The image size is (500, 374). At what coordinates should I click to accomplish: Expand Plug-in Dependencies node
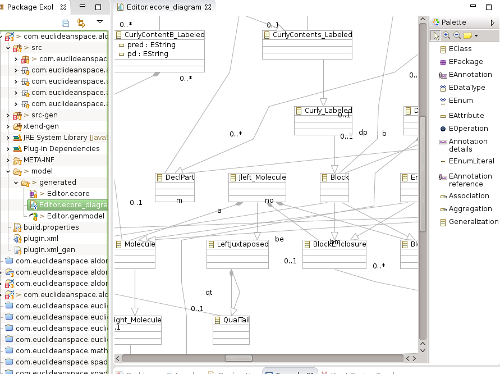pyautogui.click(x=8, y=149)
